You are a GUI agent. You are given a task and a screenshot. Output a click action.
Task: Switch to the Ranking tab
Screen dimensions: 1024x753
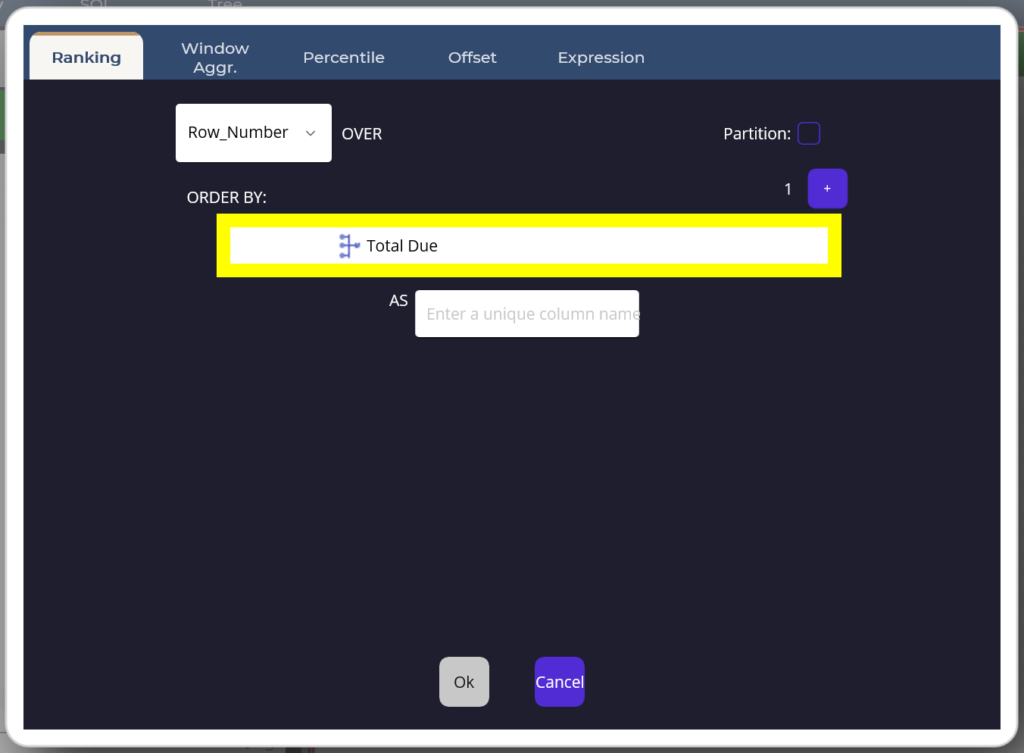click(x=86, y=57)
